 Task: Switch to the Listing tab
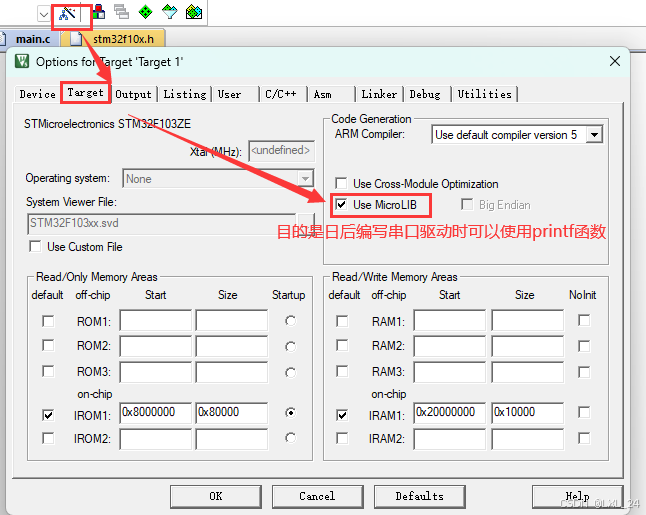[185, 94]
